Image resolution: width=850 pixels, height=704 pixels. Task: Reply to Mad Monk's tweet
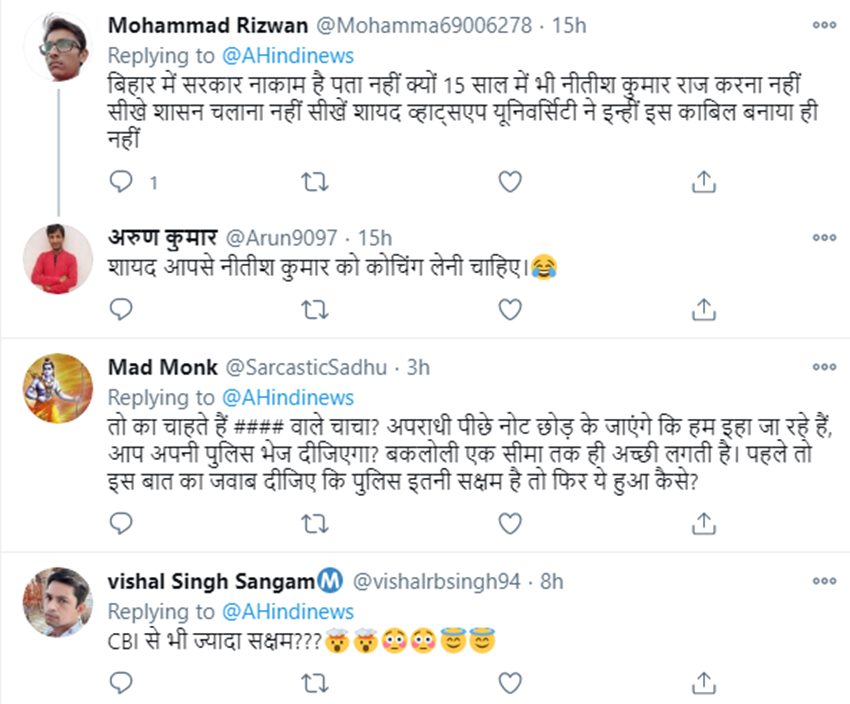(x=121, y=523)
